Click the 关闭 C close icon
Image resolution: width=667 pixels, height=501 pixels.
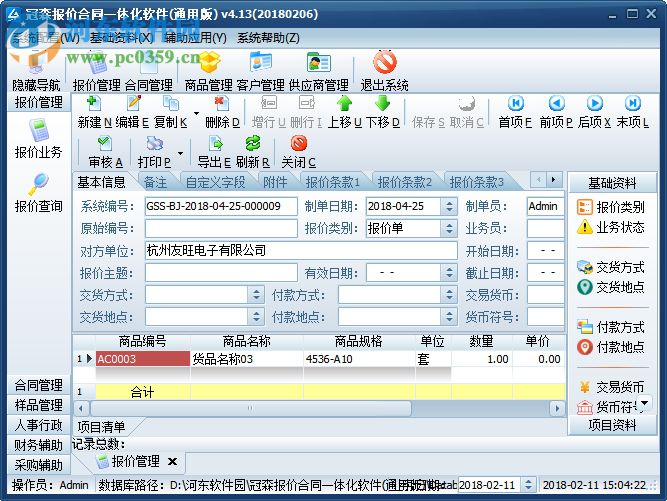click(299, 144)
